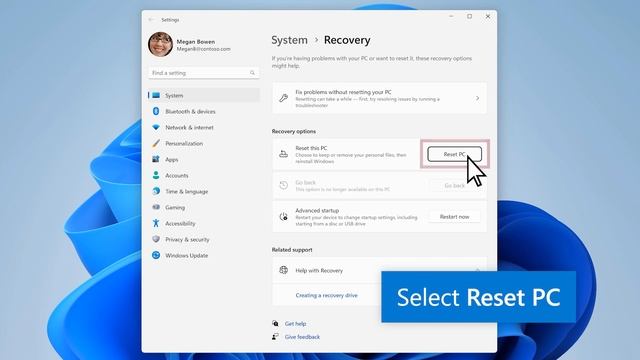The image size is (640, 360).
Task: Click the Give feedback person icon
Action: [276, 337]
